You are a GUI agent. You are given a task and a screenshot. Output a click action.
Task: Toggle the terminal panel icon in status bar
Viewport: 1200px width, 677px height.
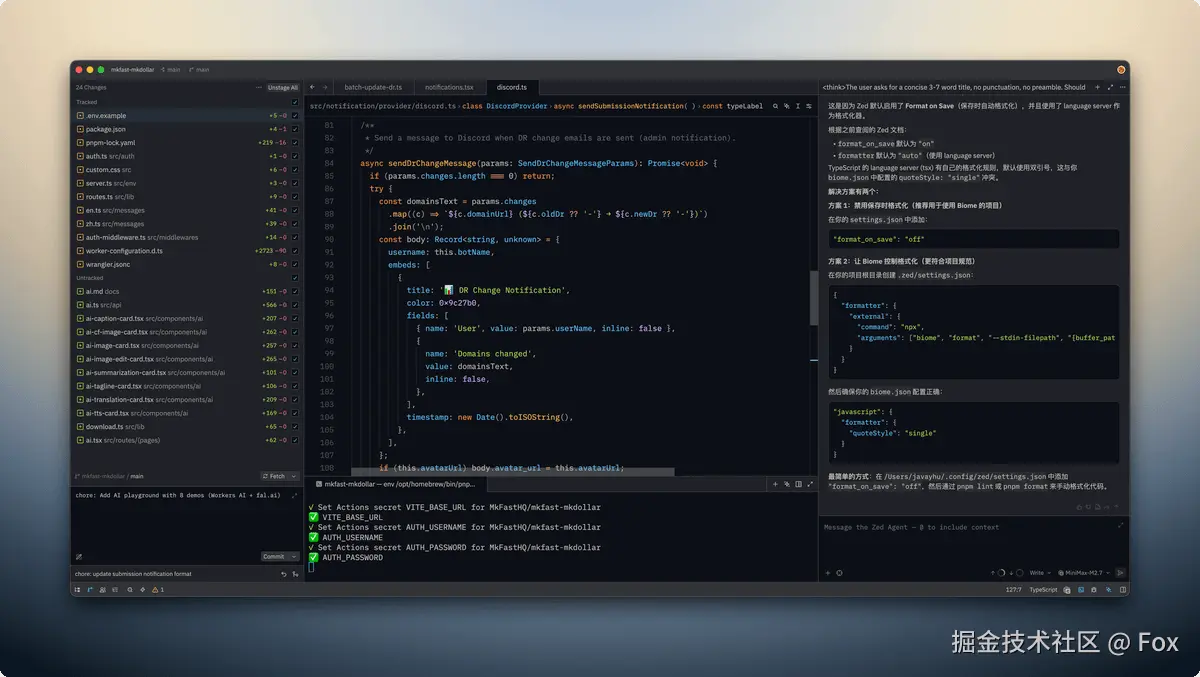[x=1081, y=590]
